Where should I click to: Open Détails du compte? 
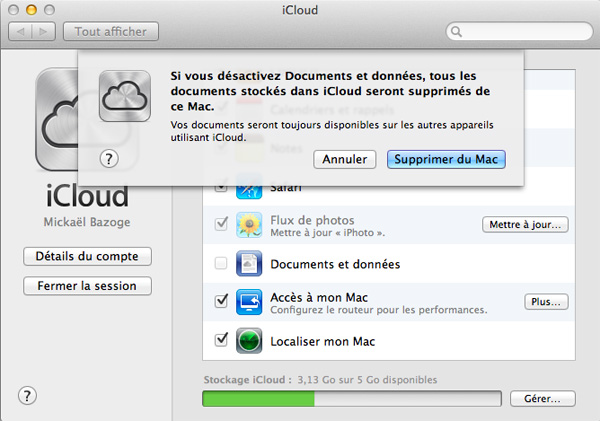87,256
